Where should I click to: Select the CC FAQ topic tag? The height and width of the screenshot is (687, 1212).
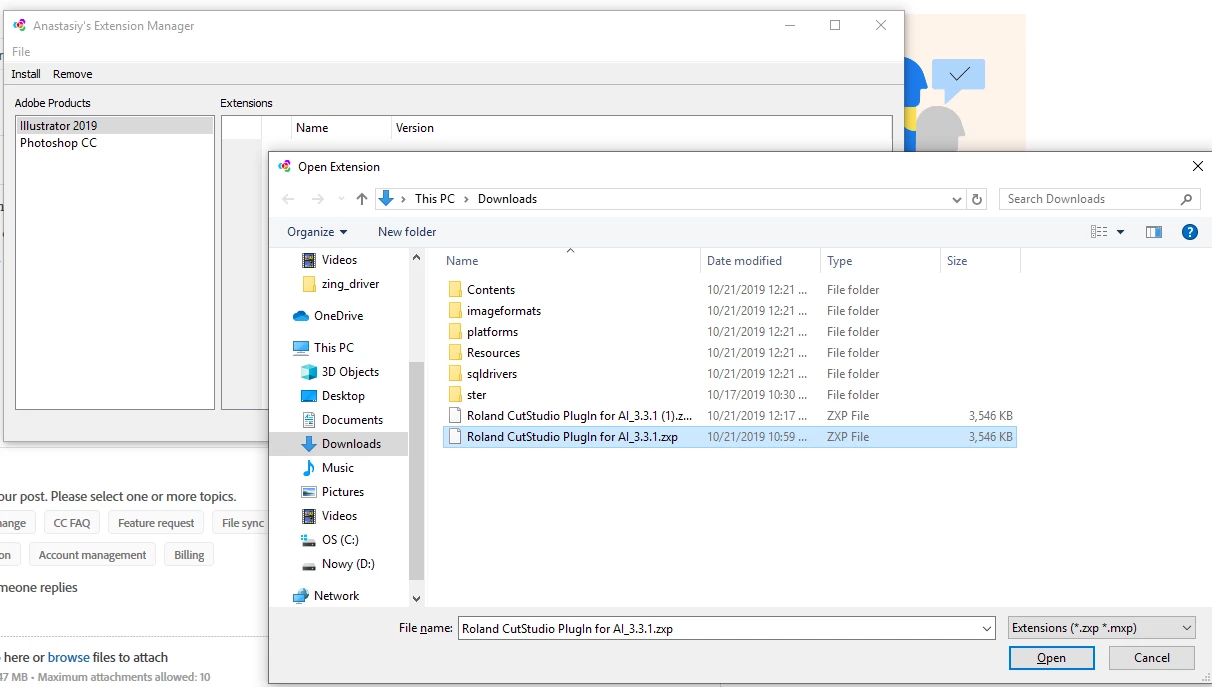coord(72,523)
